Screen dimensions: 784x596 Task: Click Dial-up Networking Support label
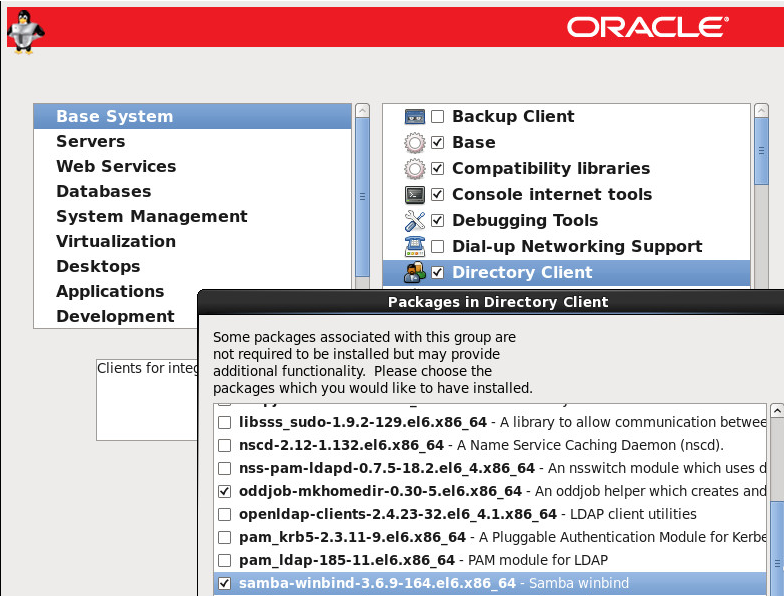(577, 246)
